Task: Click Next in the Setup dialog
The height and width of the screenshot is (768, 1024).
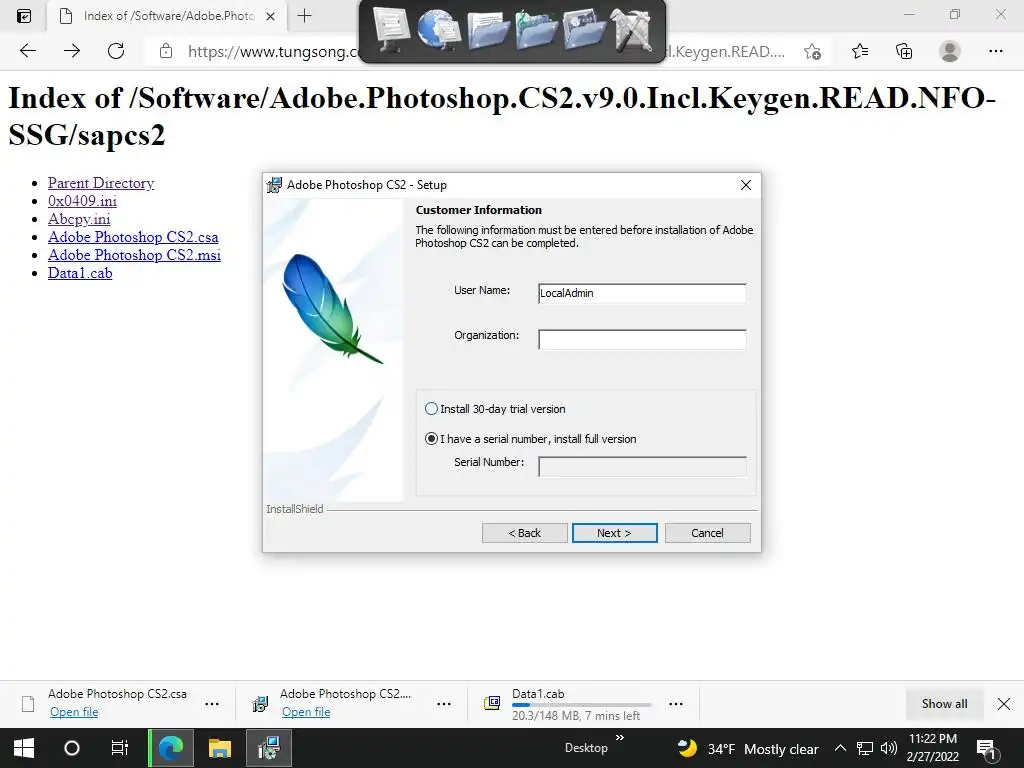Action: [x=615, y=533]
